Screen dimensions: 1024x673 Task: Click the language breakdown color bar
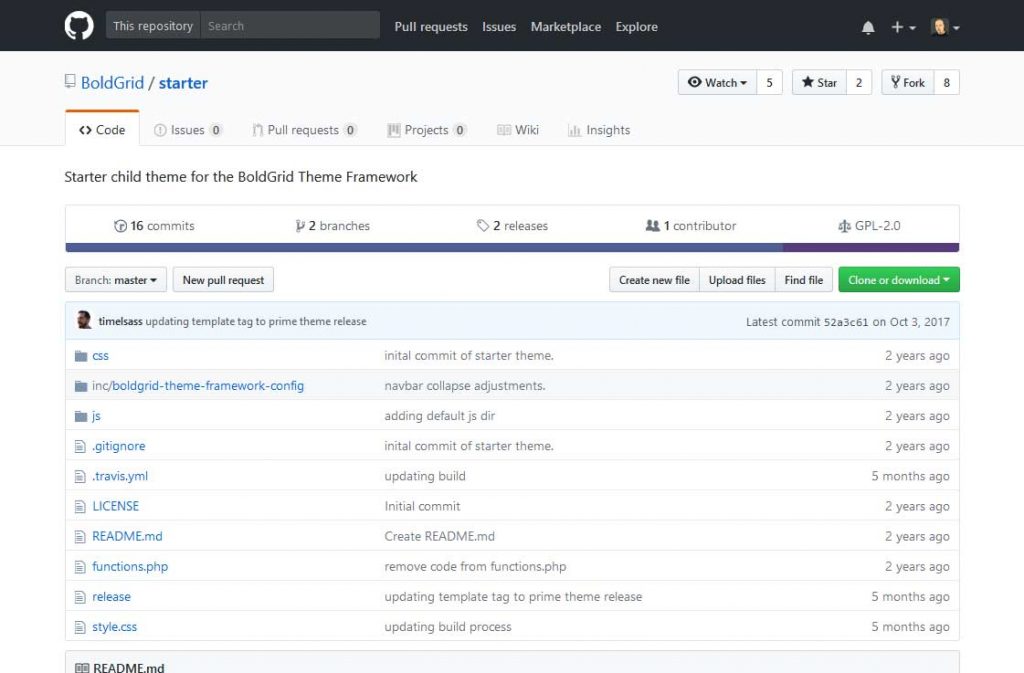tap(512, 247)
